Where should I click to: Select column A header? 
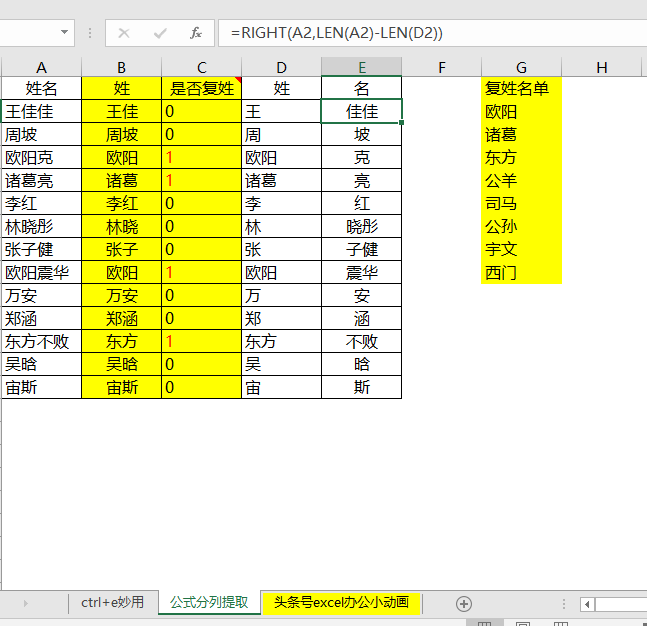pos(41,67)
